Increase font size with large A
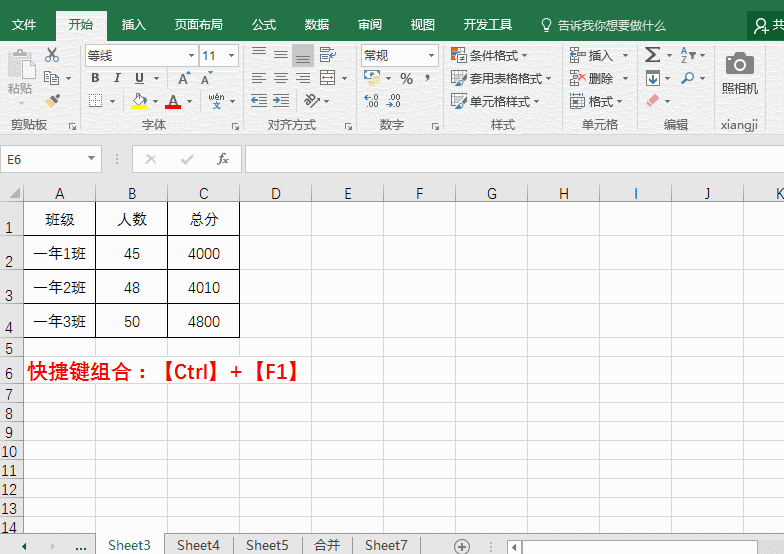 184,78
